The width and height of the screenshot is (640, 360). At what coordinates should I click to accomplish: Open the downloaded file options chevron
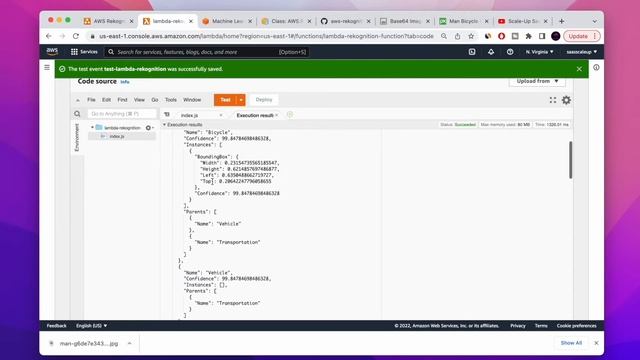click(129, 343)
